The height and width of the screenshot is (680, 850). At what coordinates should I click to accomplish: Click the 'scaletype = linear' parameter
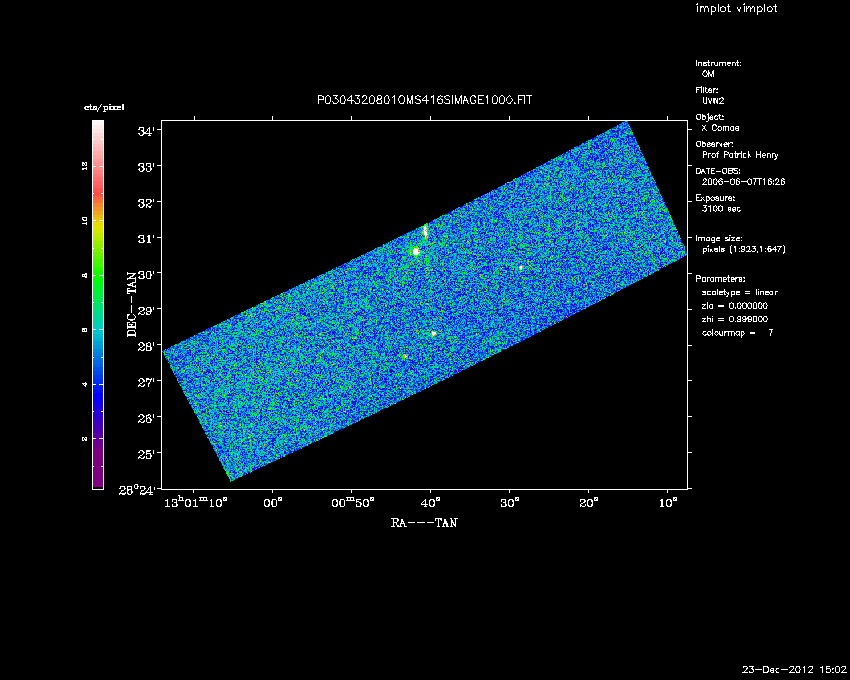[x=740, y=292]
